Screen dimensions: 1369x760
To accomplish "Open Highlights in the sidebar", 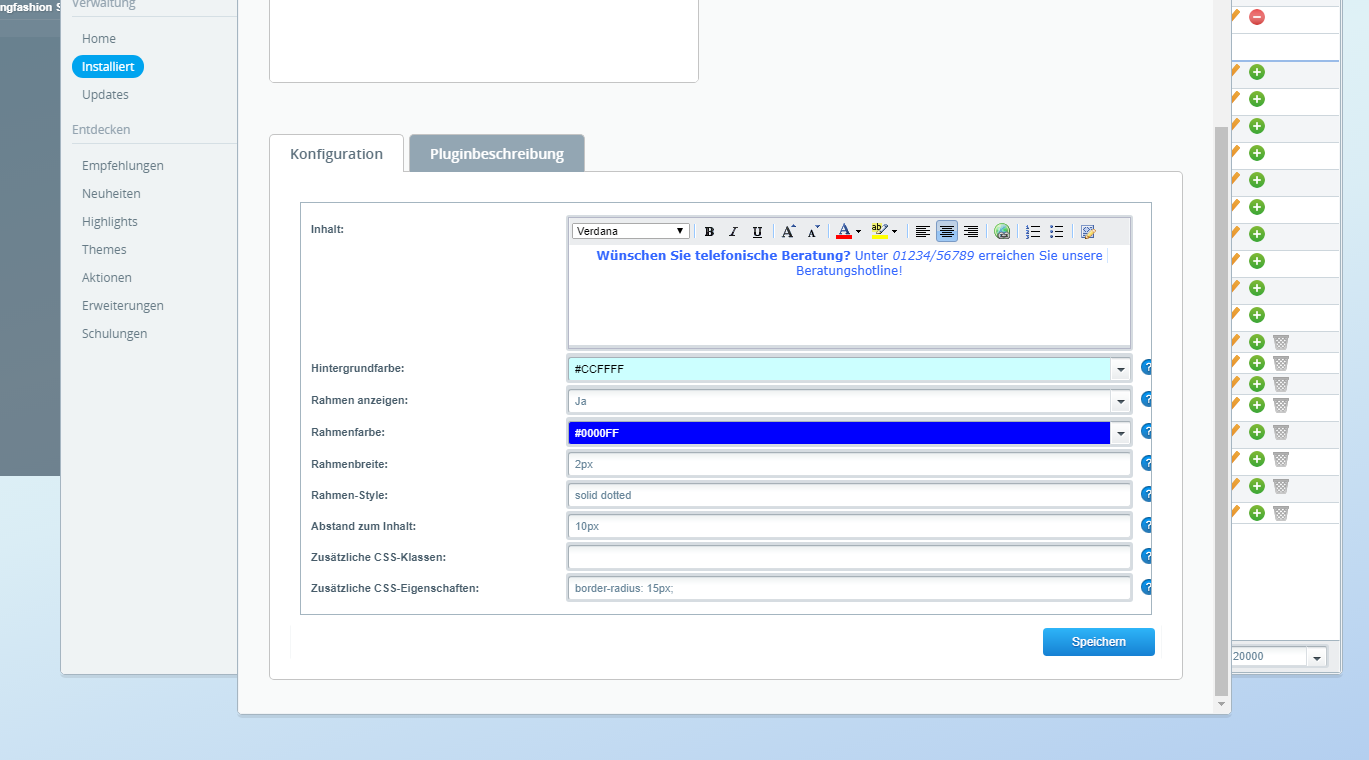I will 110,222.
